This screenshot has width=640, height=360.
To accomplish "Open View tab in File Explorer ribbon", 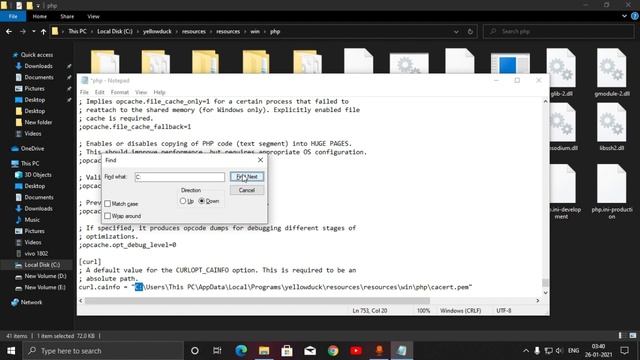I will click(x=93, y=16).
